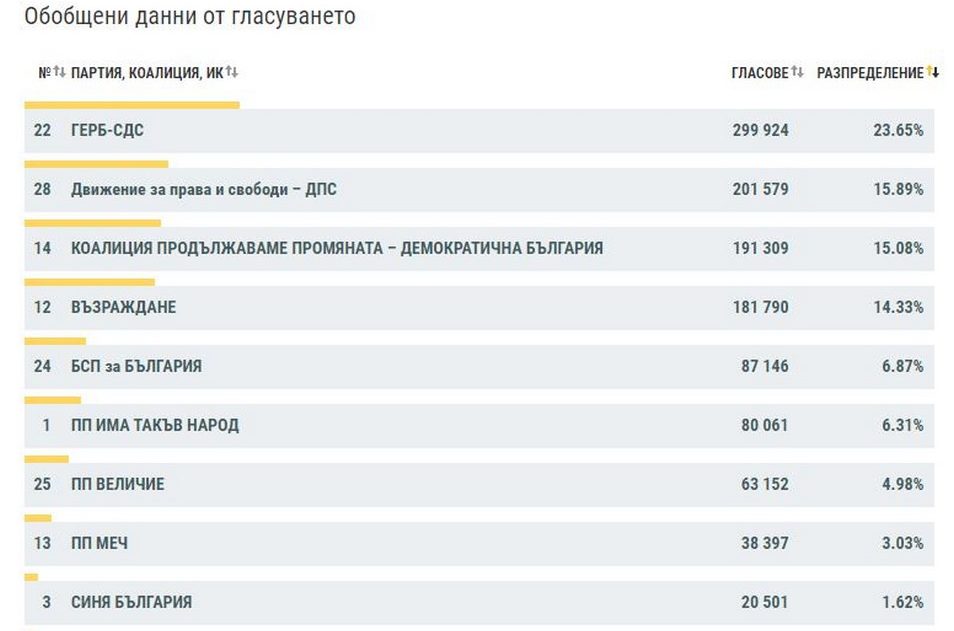Click the Обобщени данни от гласуването heading

pos(190,17)
